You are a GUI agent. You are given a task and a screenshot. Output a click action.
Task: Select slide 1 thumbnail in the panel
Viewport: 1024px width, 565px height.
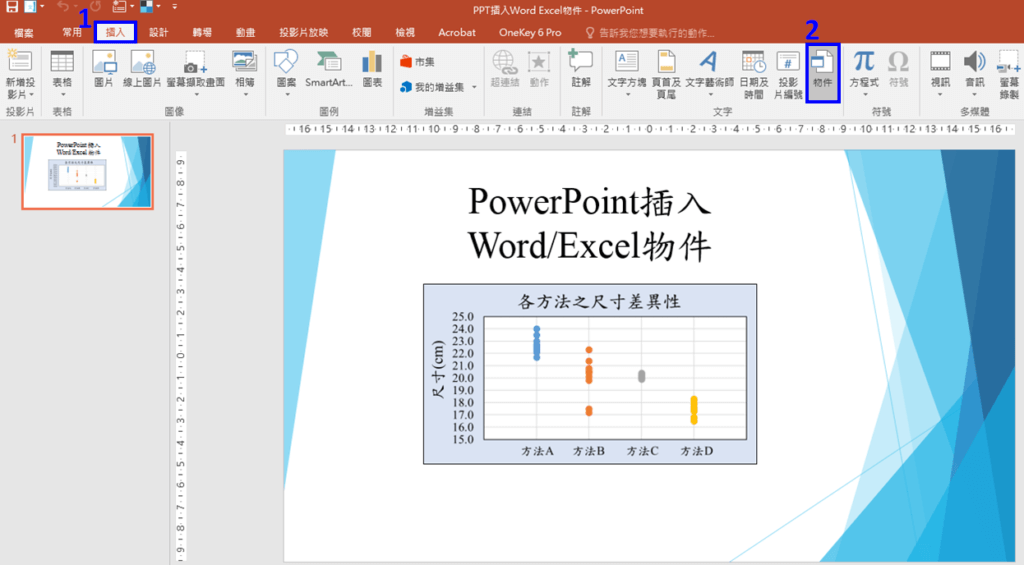[88, 172]
